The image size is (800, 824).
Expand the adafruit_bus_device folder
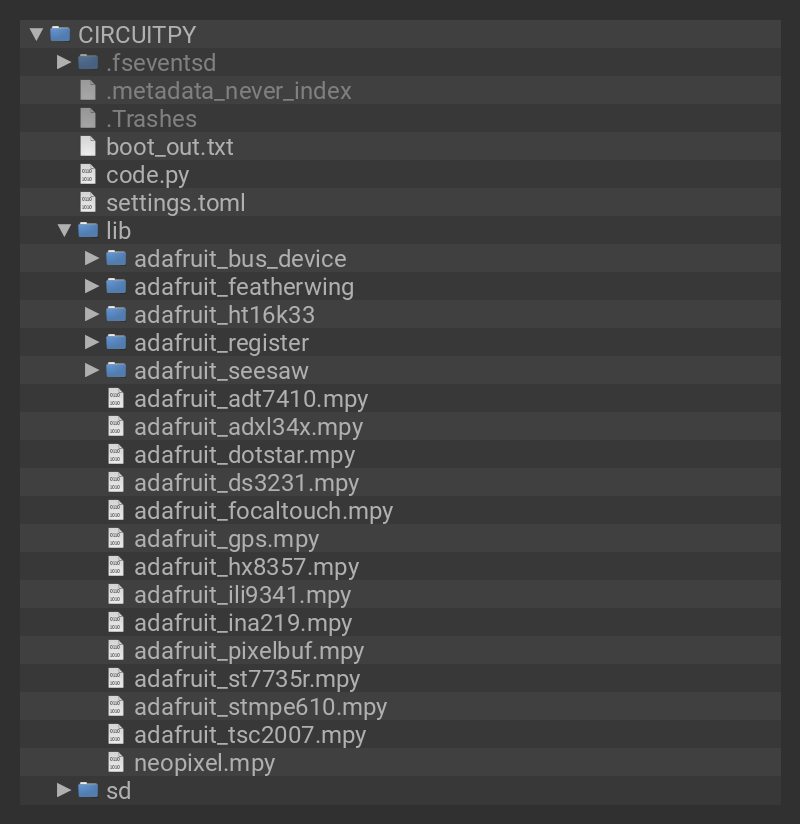(93, 258)
